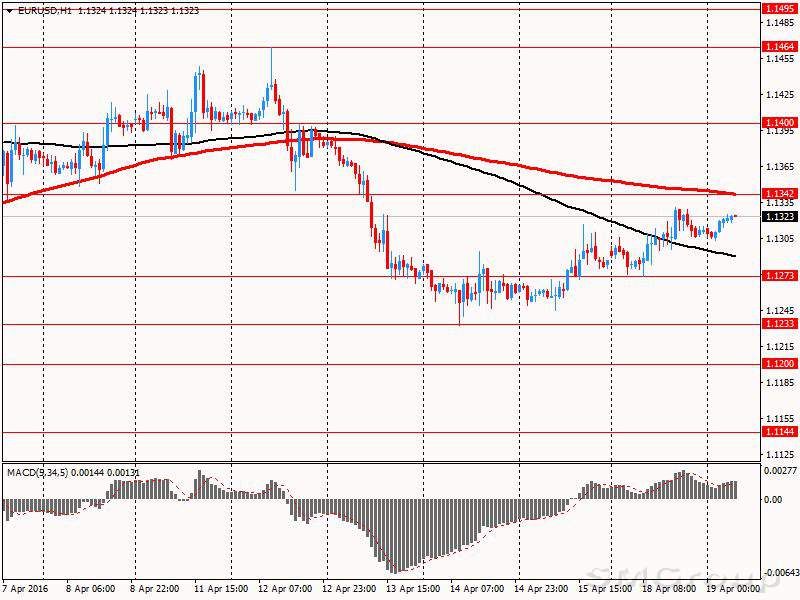Click the 1.1200 red level label

[779, 364]
